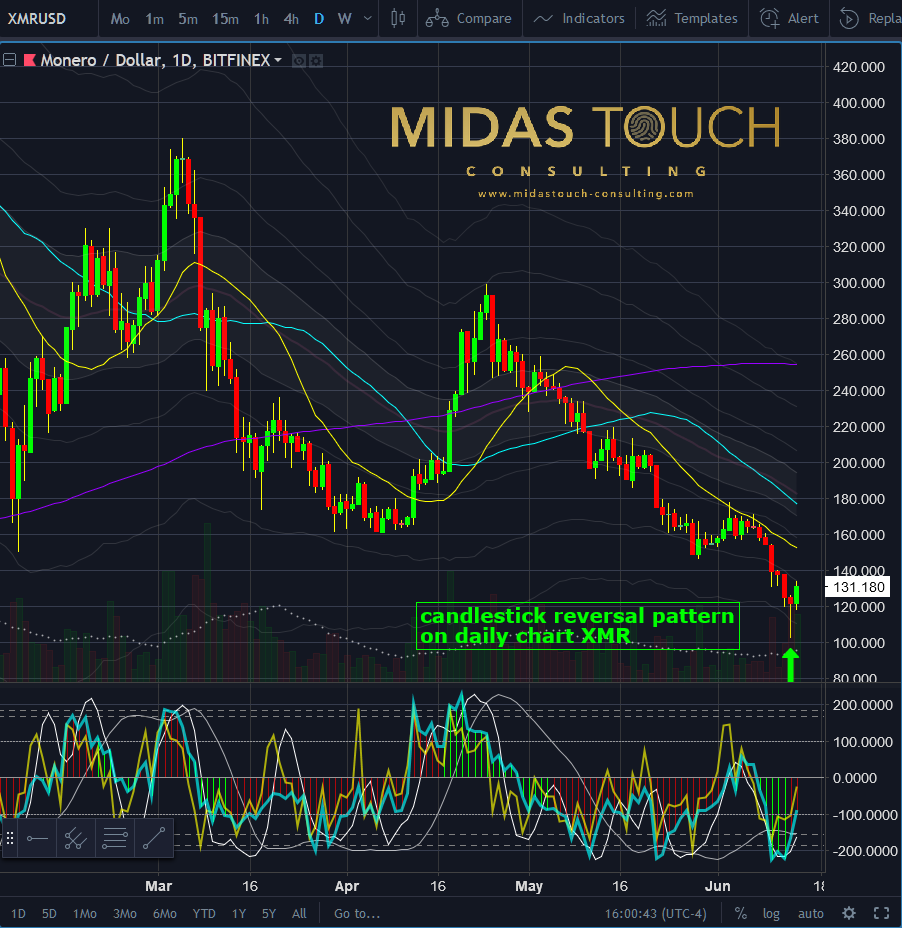Toggle the percent scale mode
The height and width of the screenshot is (928, 902).
pos(740,913)
